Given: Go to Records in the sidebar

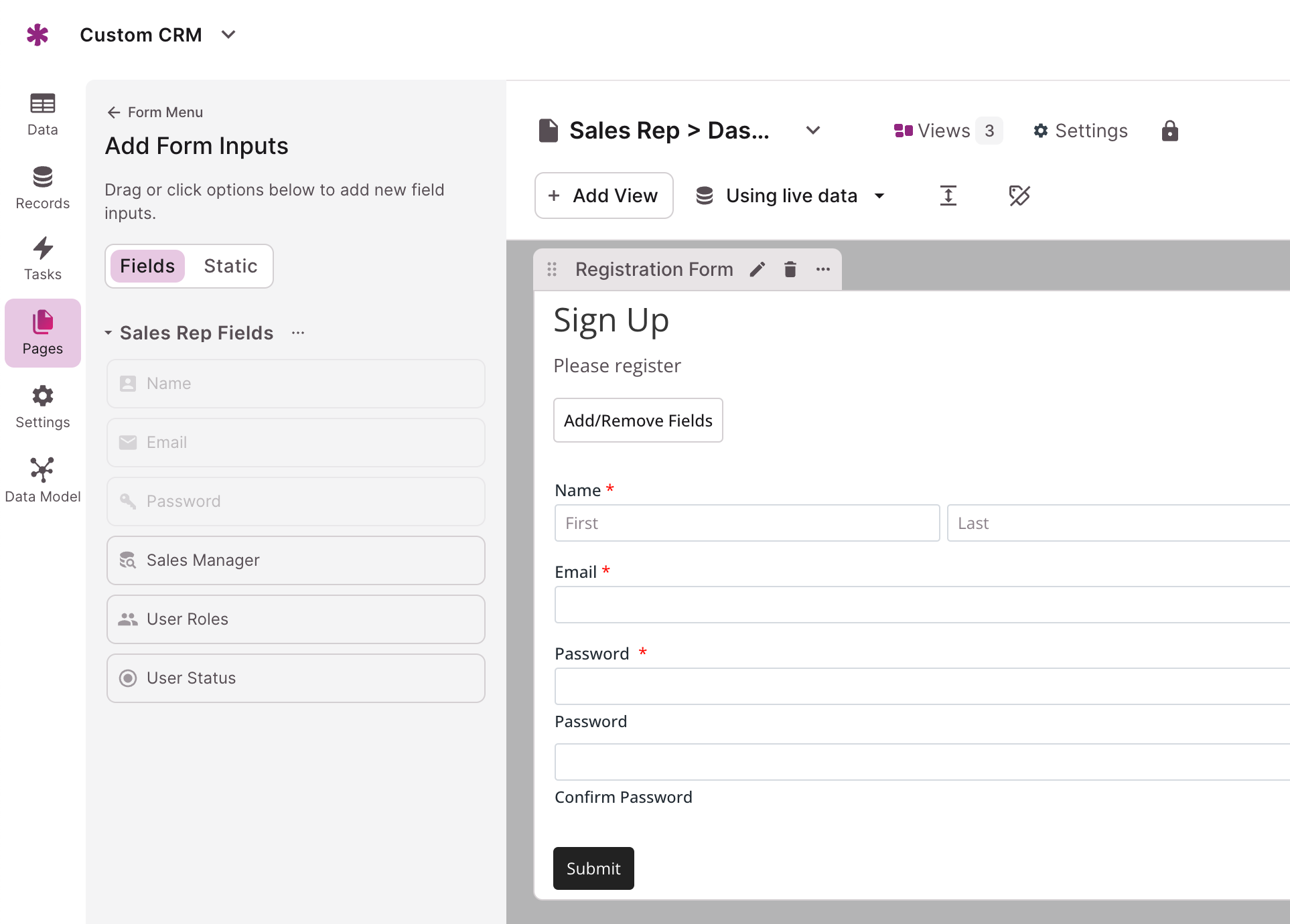Looking at the screenshot, I should [42, 188].
